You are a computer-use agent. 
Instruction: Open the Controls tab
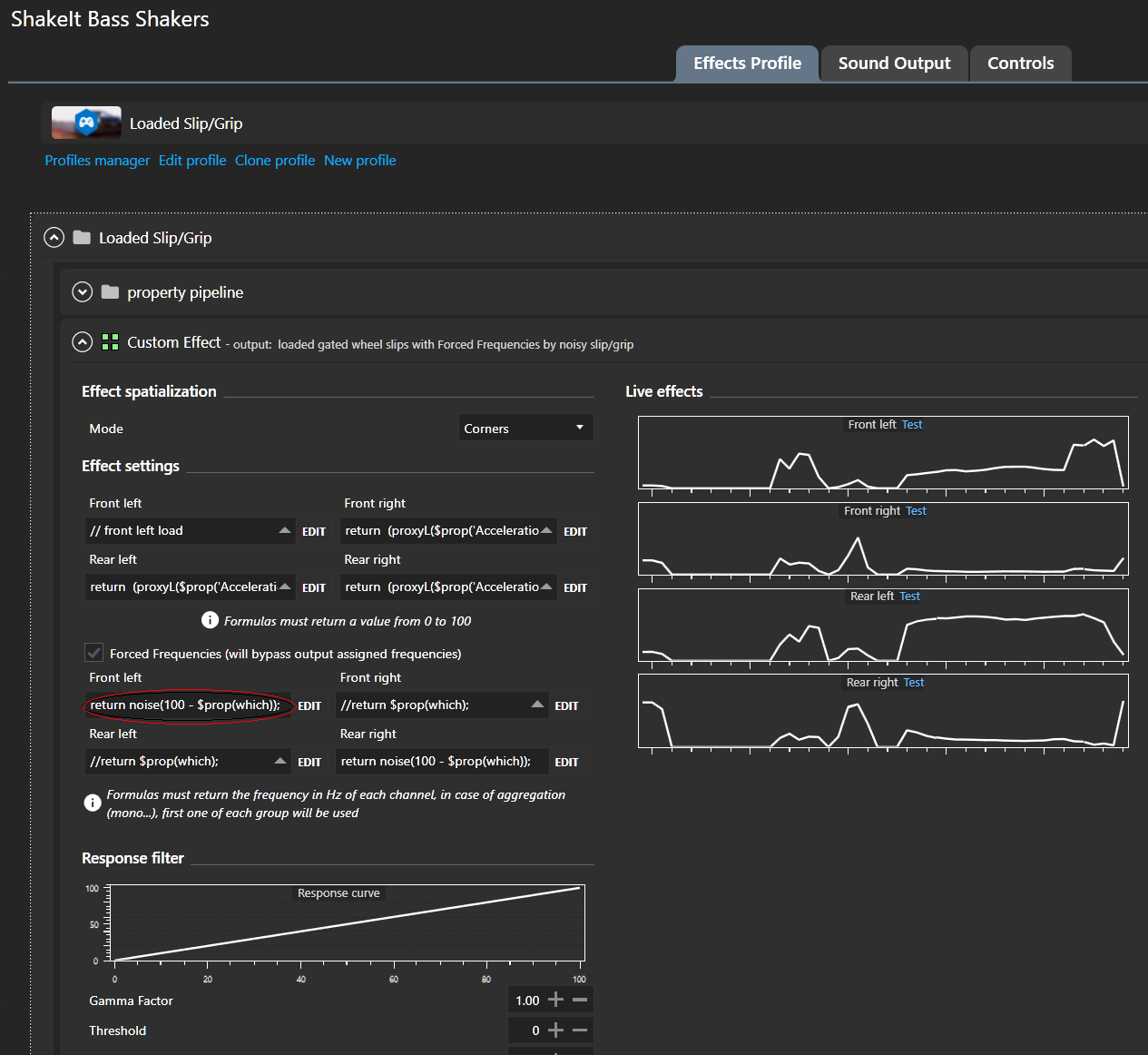(1020, 64)
